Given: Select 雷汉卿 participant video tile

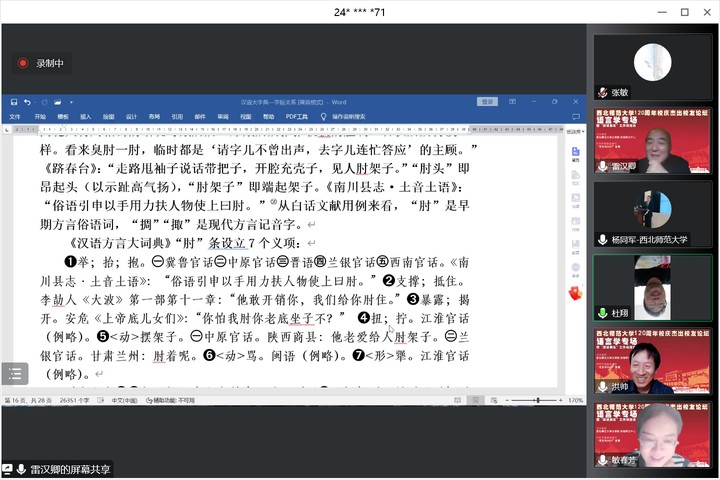Looking at the screenshot, I should [x=652, y=141].
